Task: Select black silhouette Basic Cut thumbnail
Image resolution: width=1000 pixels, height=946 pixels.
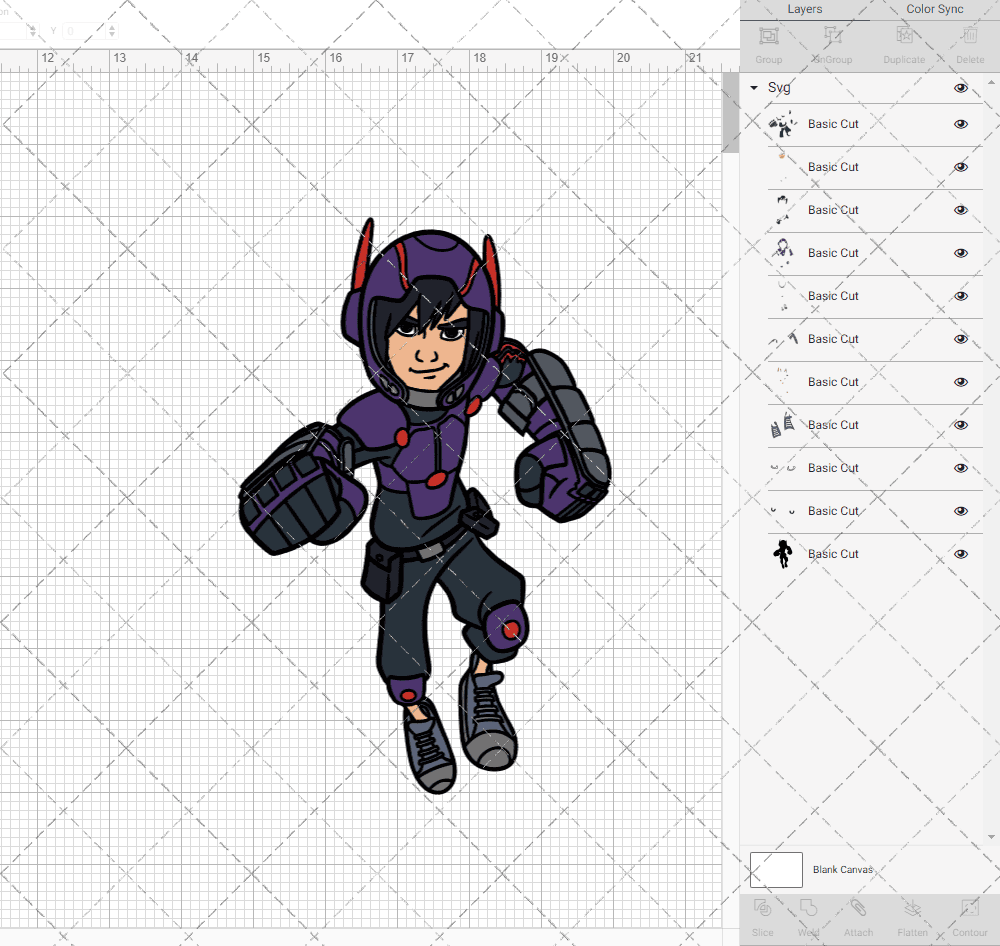Action: tap(783, 554)
